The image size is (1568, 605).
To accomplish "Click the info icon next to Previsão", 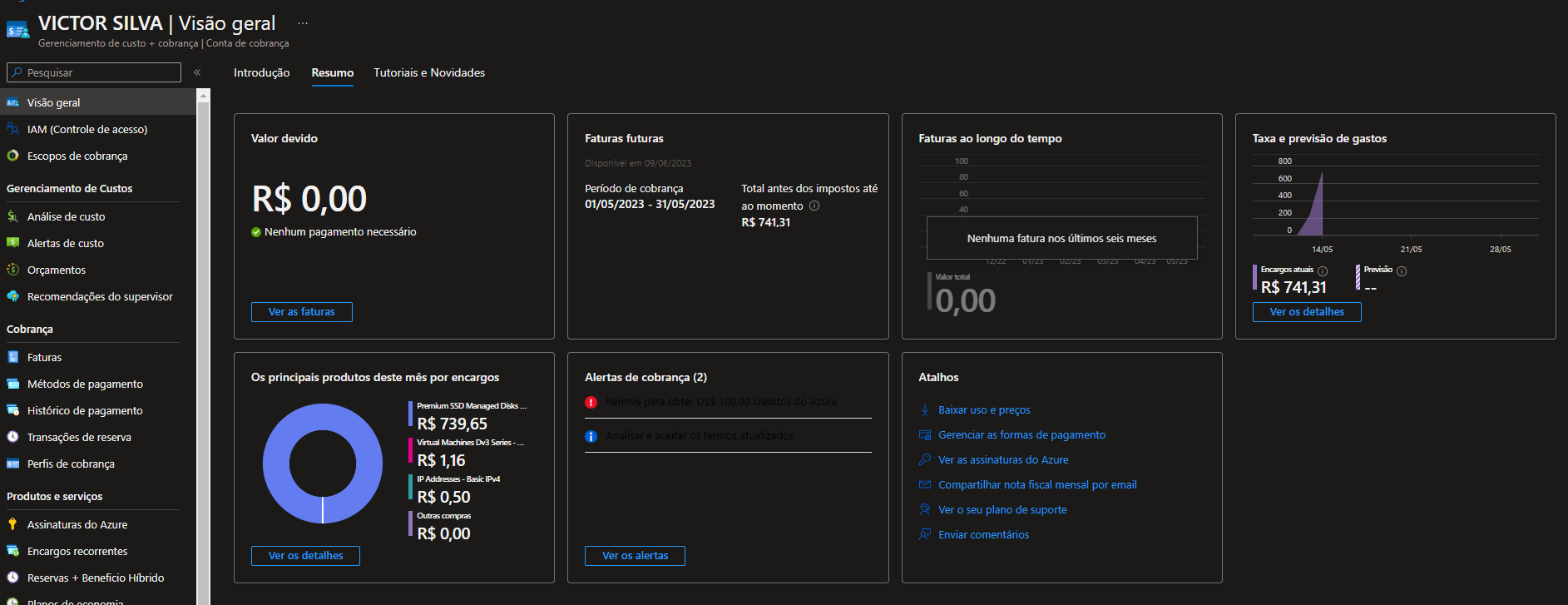I will (x=1402, y=271).
